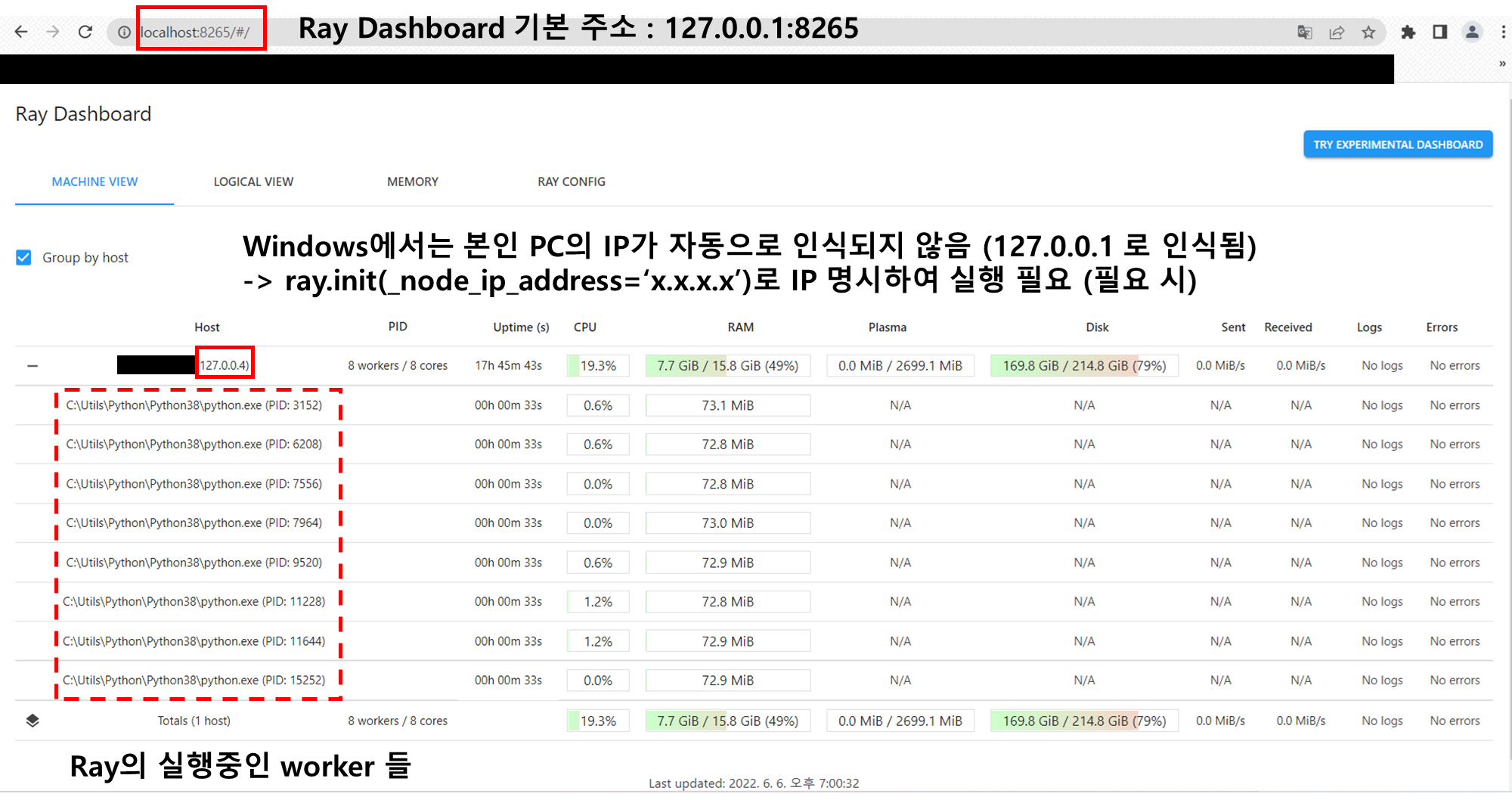Select worker python.exe PID 7964
The width and height of the screenshot is (1512, 800).
[x=194, y=523]
